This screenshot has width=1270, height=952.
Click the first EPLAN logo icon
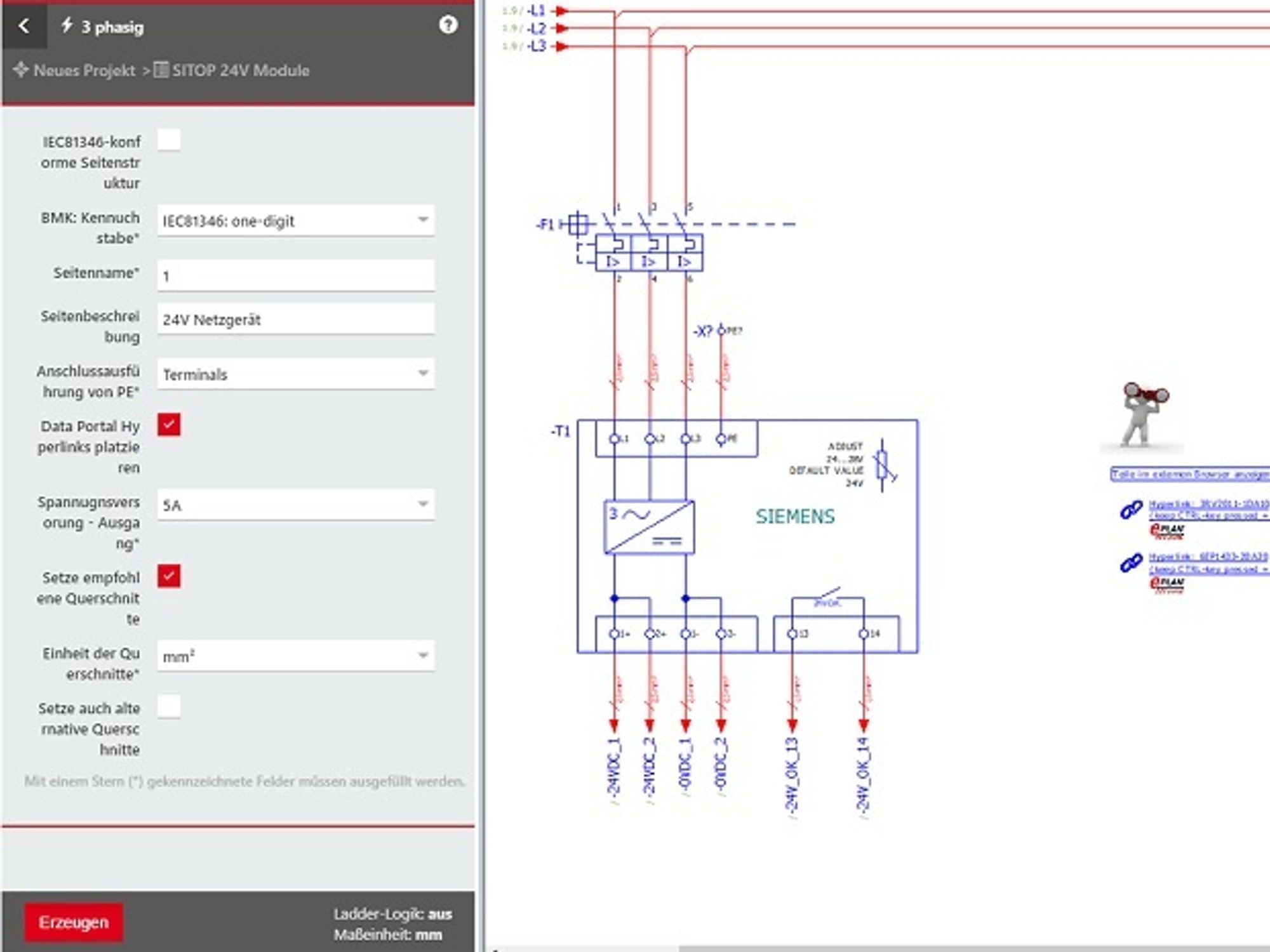(1166, 531)
